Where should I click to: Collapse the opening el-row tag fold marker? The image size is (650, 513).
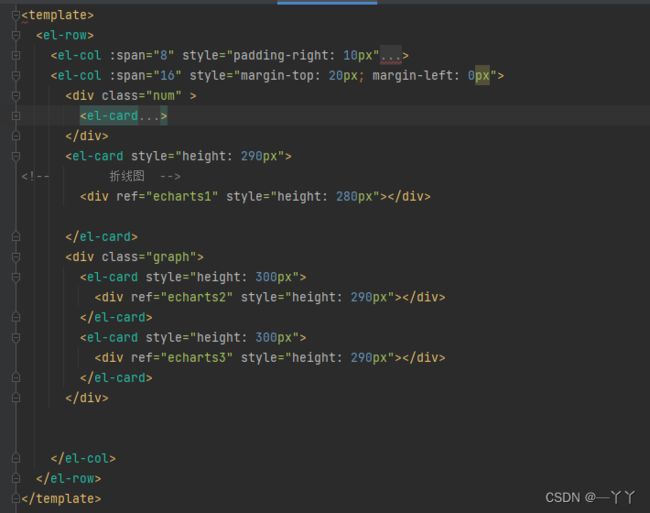[x=16, y=36]
